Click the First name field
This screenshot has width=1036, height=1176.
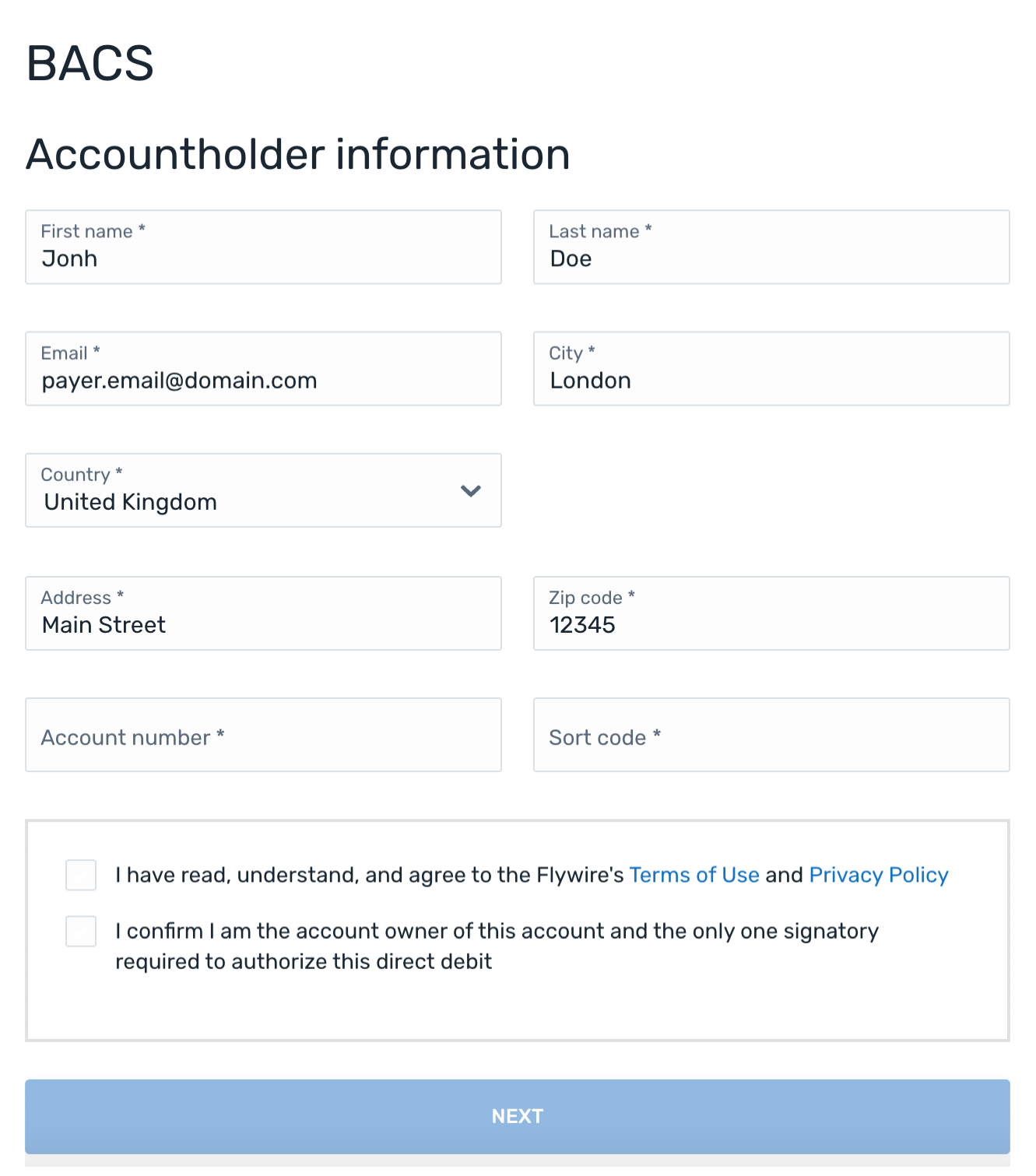pos(263,247)
